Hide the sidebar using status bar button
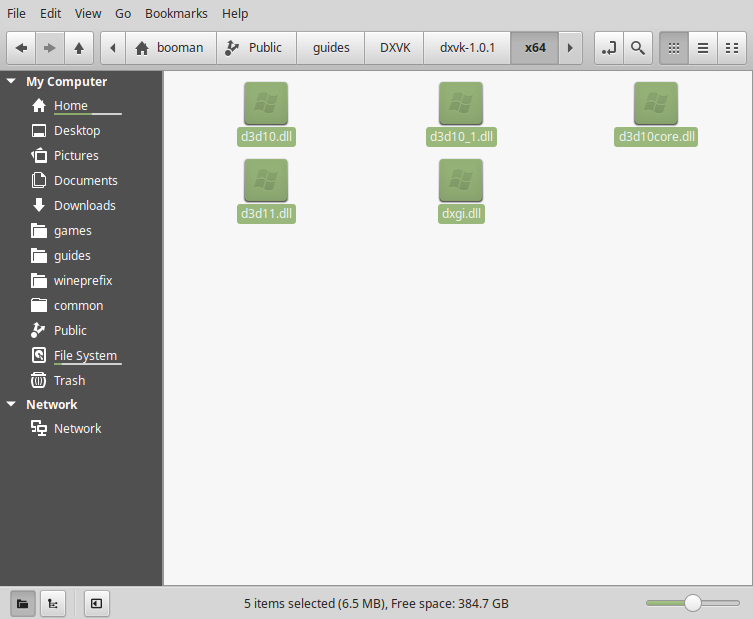The image size is (753, 619). pyautogui.click(x=97, y=604)
